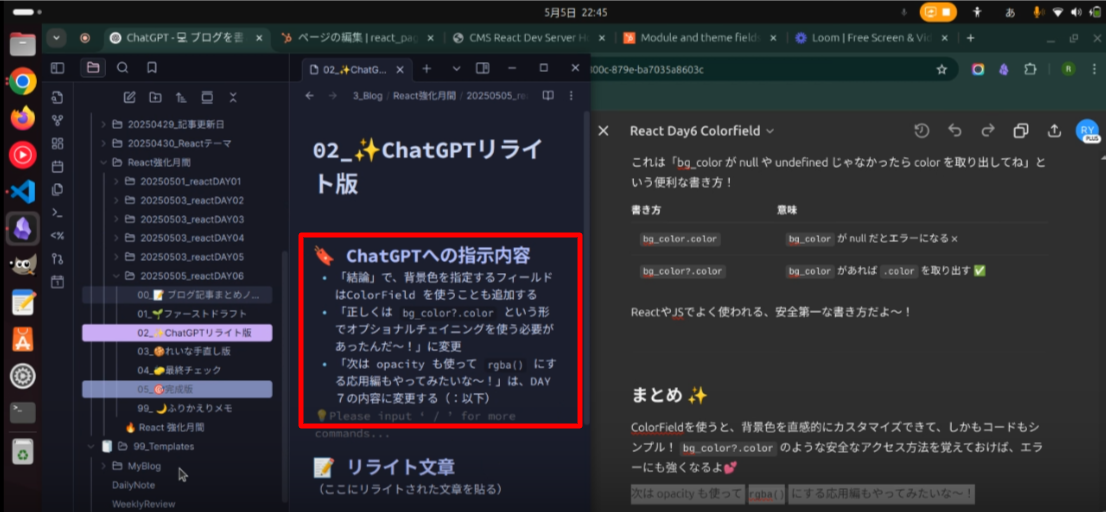Switch to the ページの編集 Chrome tab
The width and height of the screenshot is (1106, 512).
(359, 38)
